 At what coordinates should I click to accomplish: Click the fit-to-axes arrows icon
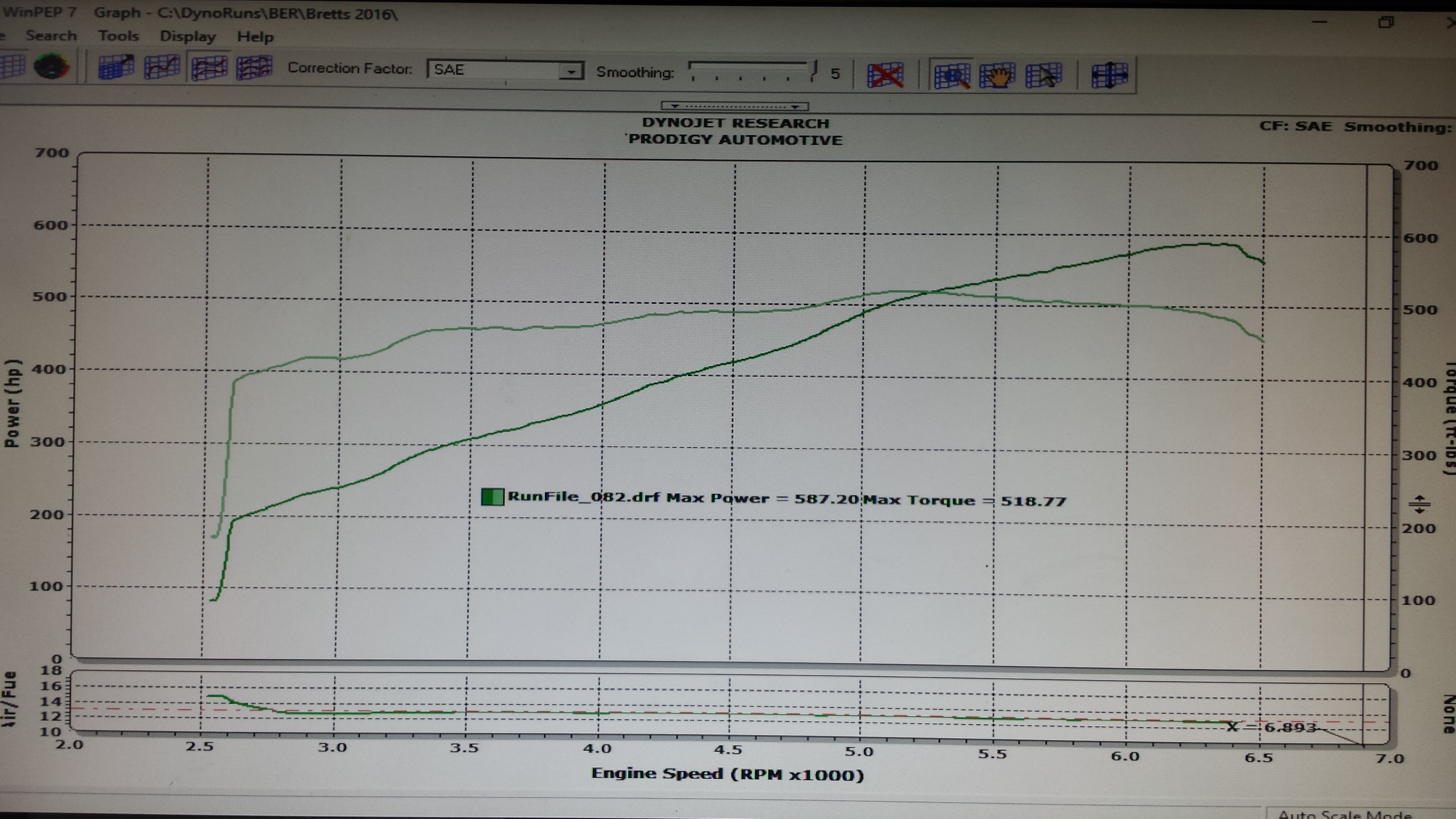[1109, 76]
